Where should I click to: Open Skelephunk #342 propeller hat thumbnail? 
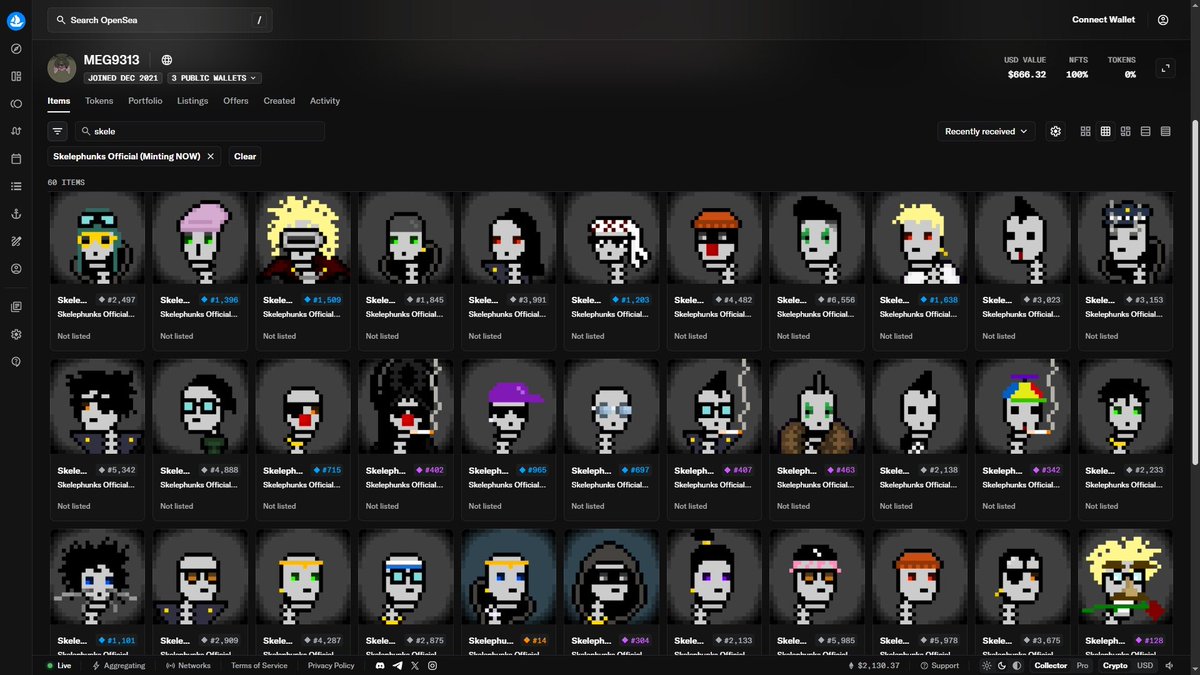[1022, 407]
